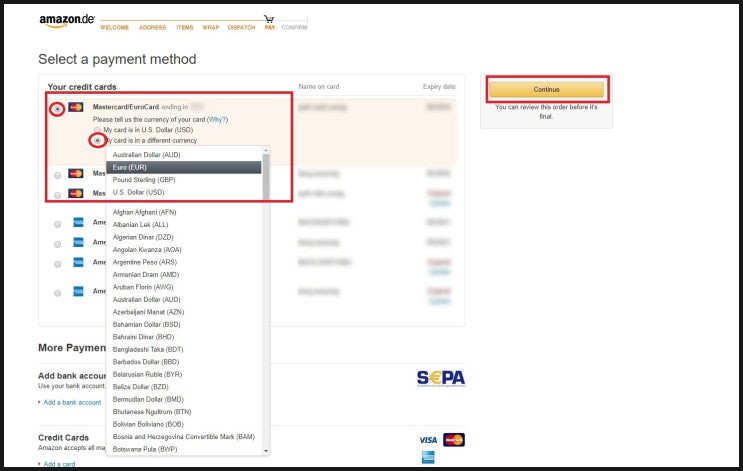The image size is (743, 471).
Task: Select the third Mastercard's radio button
Action: (x=57, y=195)
